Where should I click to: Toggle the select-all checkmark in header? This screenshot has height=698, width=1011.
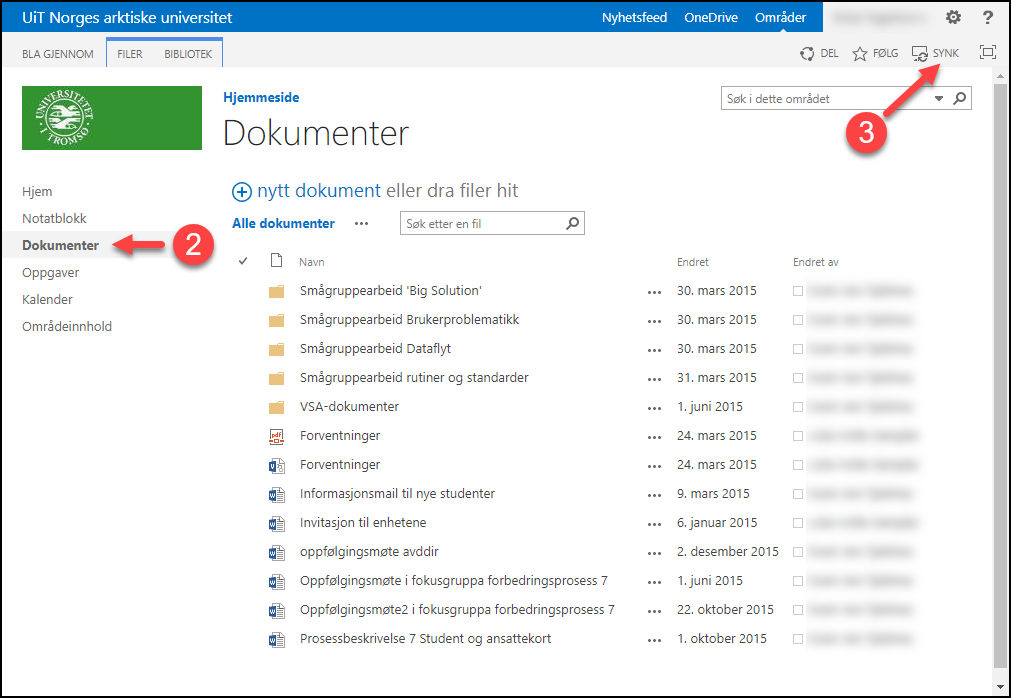click(x=243, y=262)
